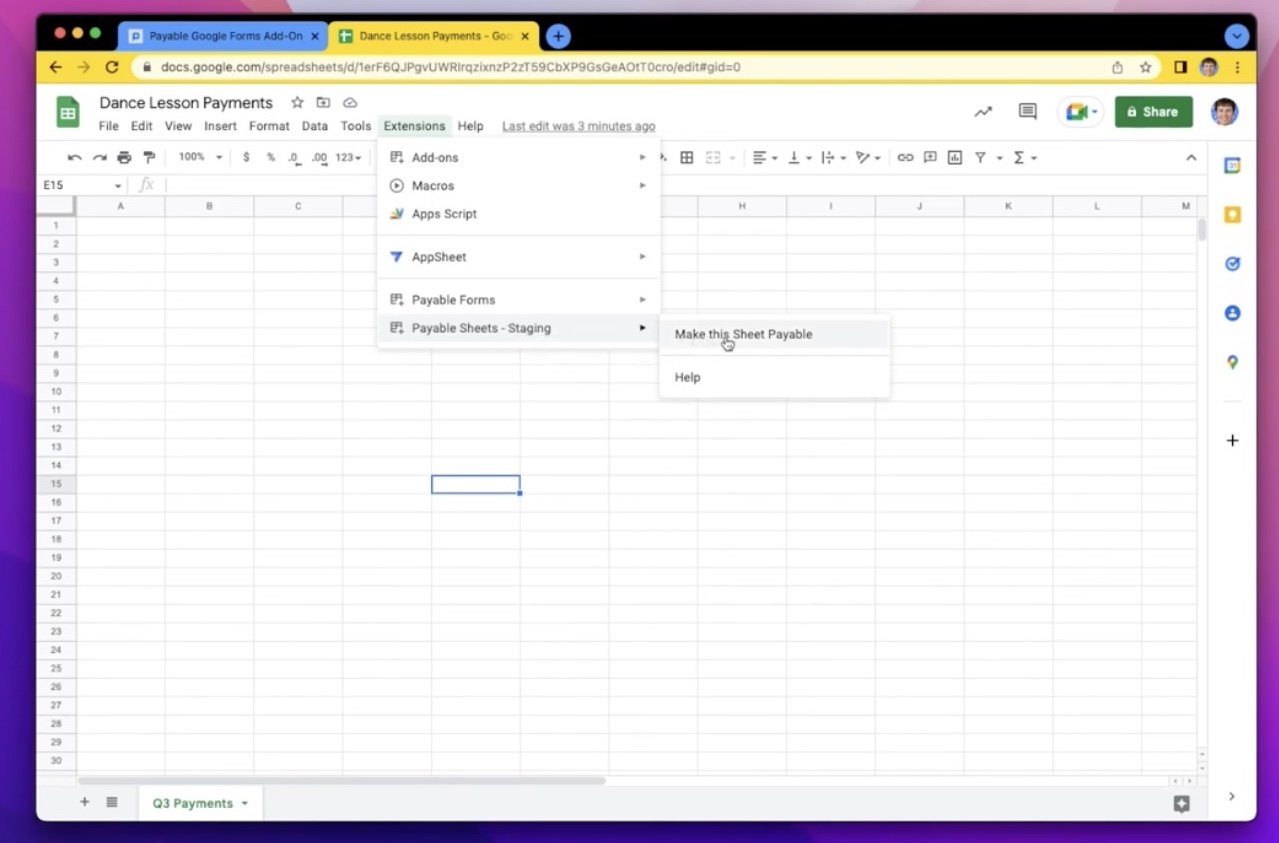Print the spreadsheet
The width and height of the screenshot is (1279, 843).
(x=124, y=157)
